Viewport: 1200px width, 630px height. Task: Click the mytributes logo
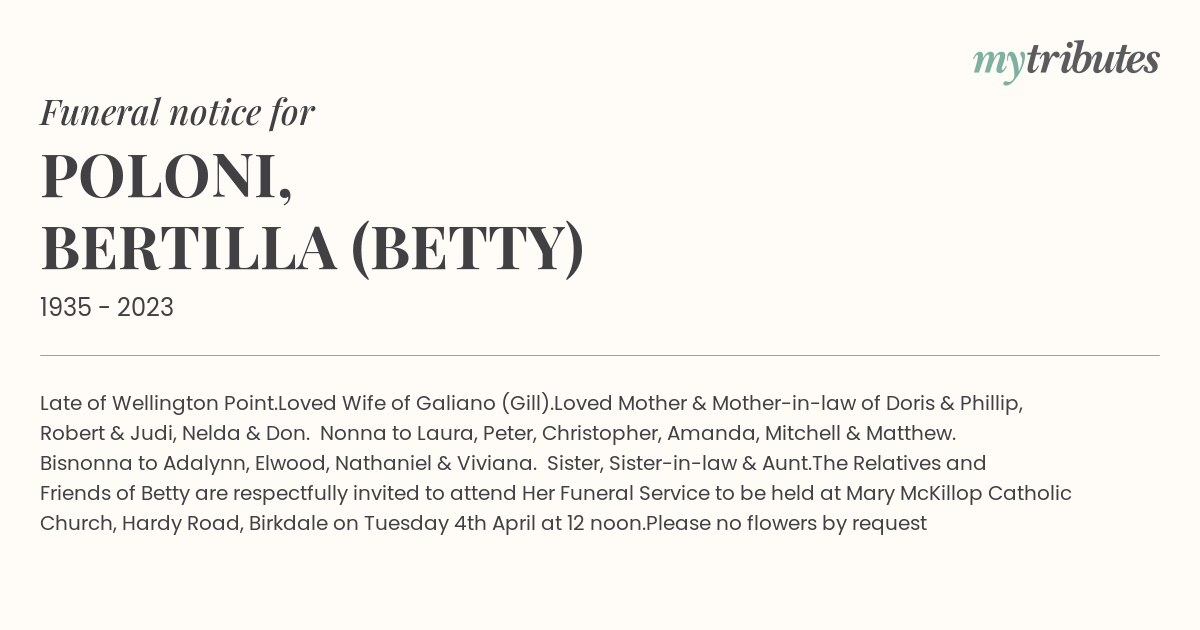[1066, 62]
